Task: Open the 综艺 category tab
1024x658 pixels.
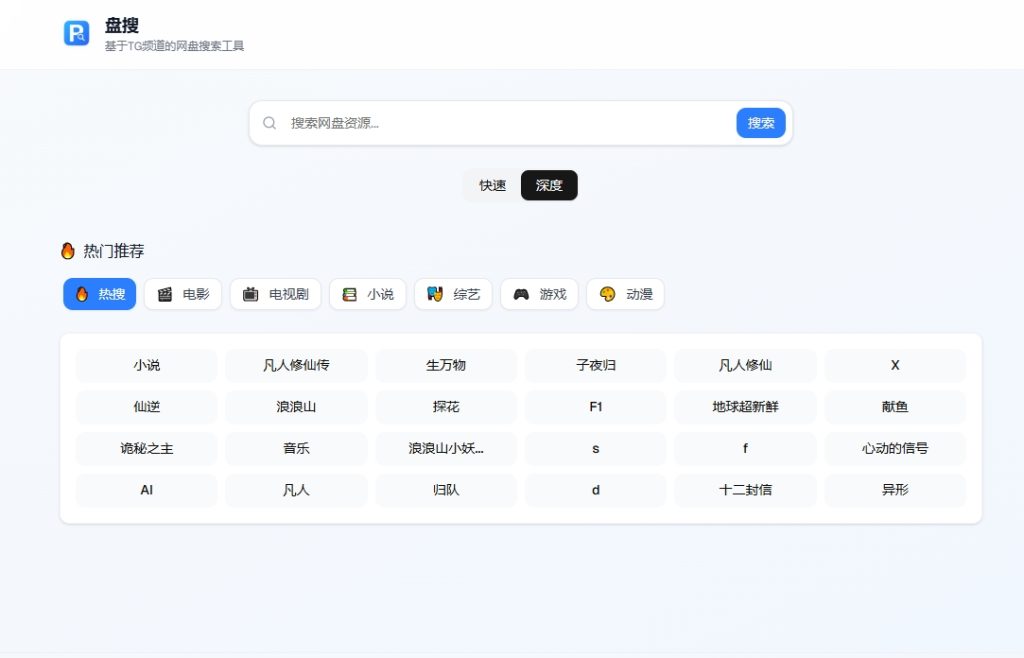Action: tap(453, 293)
